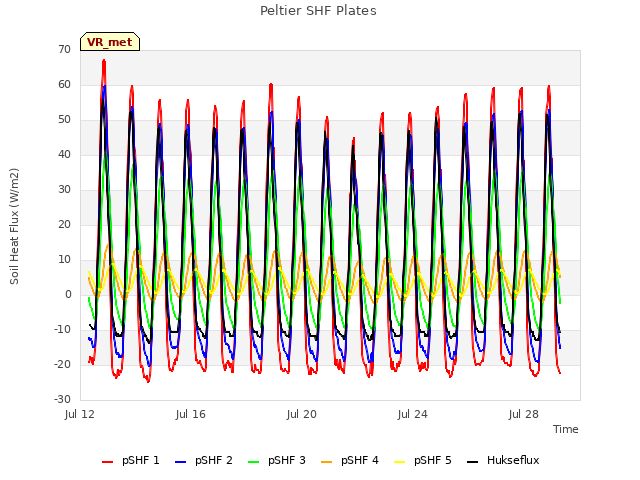Click the green pSHF 3 legend swatch

coord(253,462)
